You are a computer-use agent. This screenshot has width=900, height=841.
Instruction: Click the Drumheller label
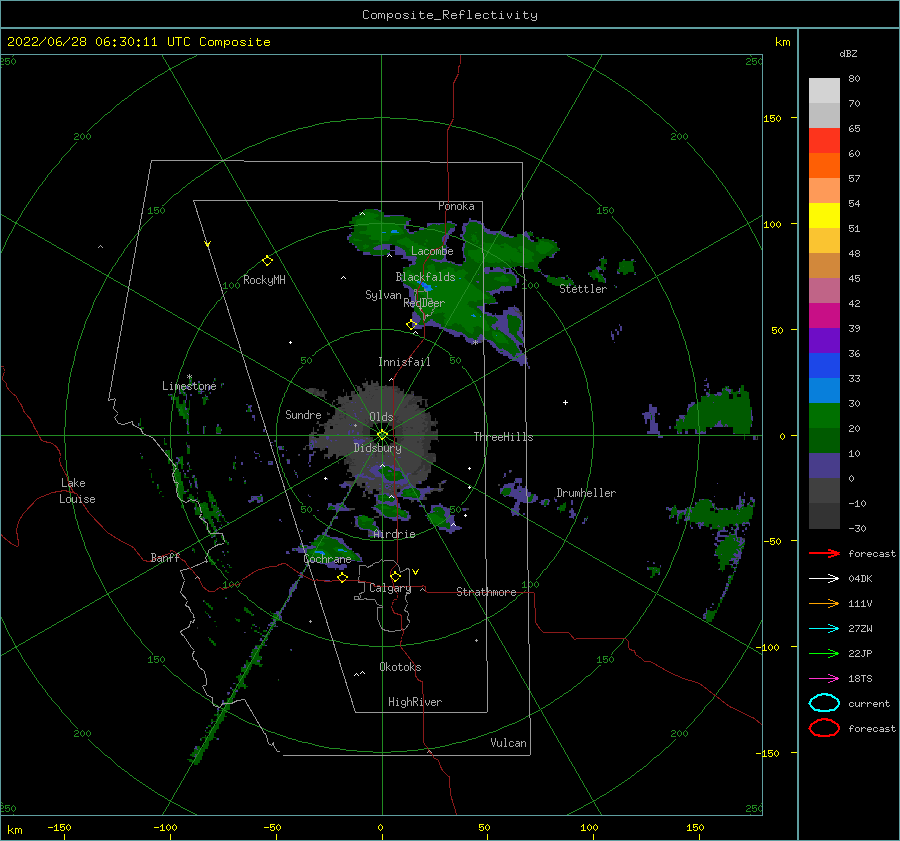(586, 493)
